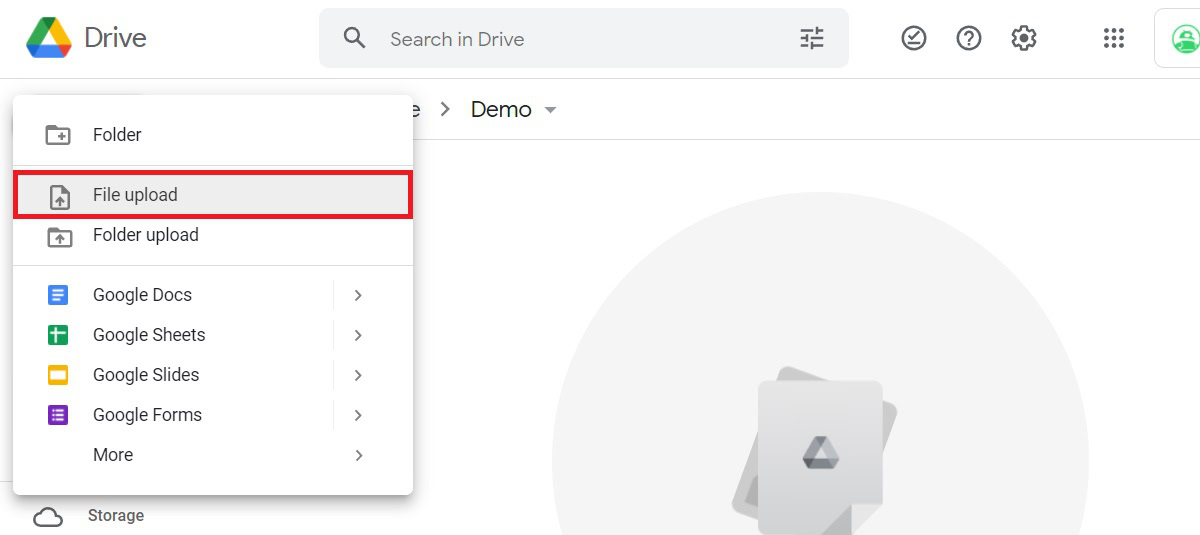Click the purple Google Forms icon
Image resolution: width=1200 pixels, height=535 pixels.
[x=58, y=415]
